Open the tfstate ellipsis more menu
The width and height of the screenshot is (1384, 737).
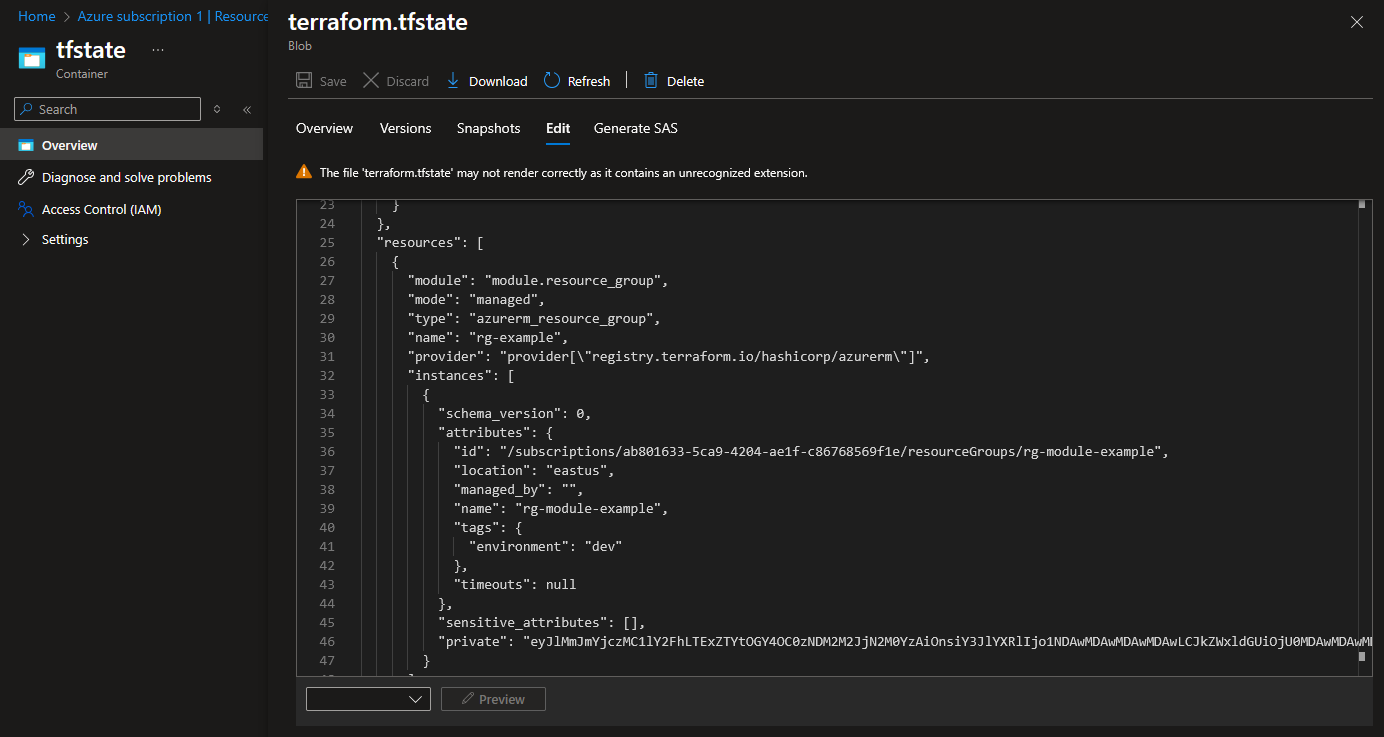[x=158, y=50]
